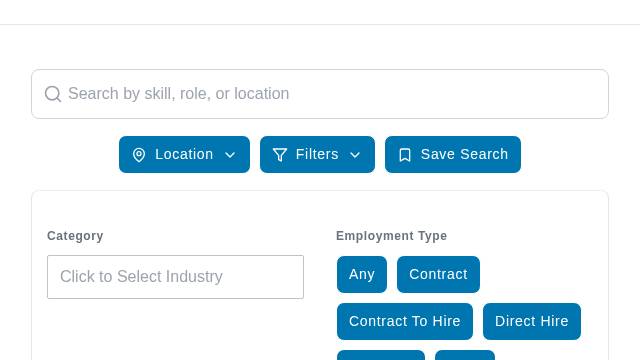Choose the Contract employment type
Screen dimensions: 640x360
pyautogui.click(x=438, y=274)
